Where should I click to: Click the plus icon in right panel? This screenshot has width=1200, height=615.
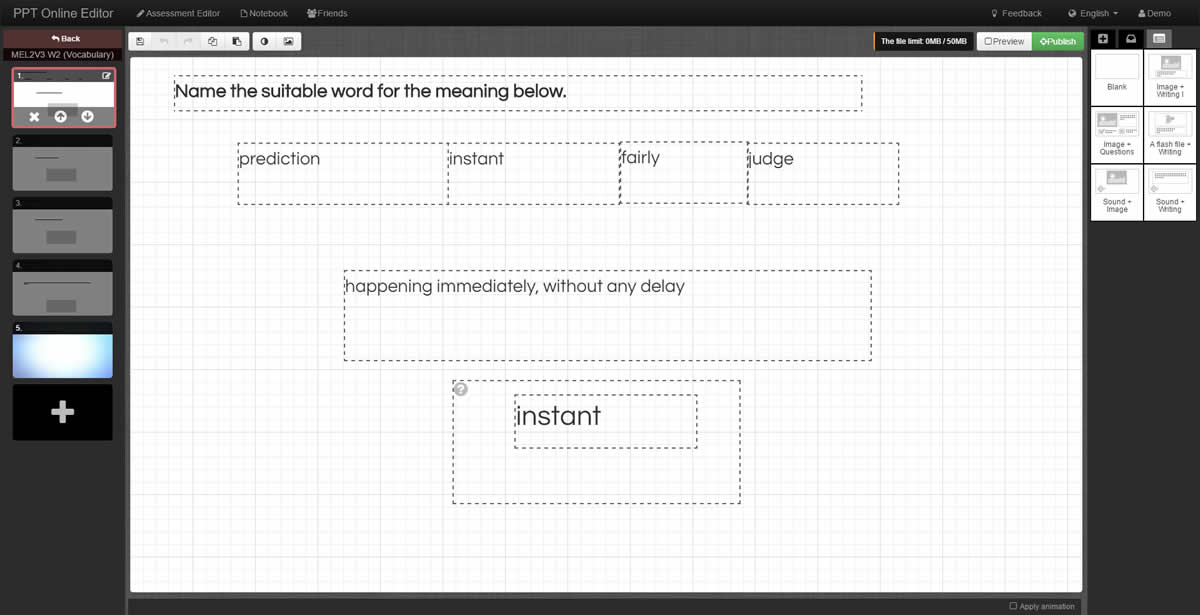[x=1103, y=39]
